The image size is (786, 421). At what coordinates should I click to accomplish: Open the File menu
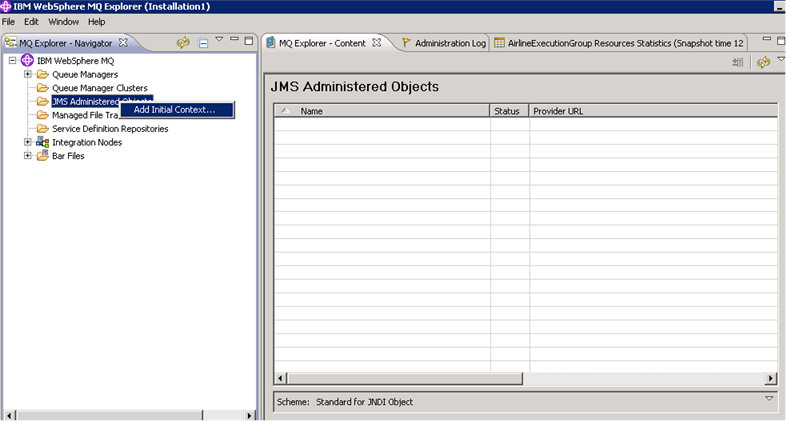(x=9, y=22)
